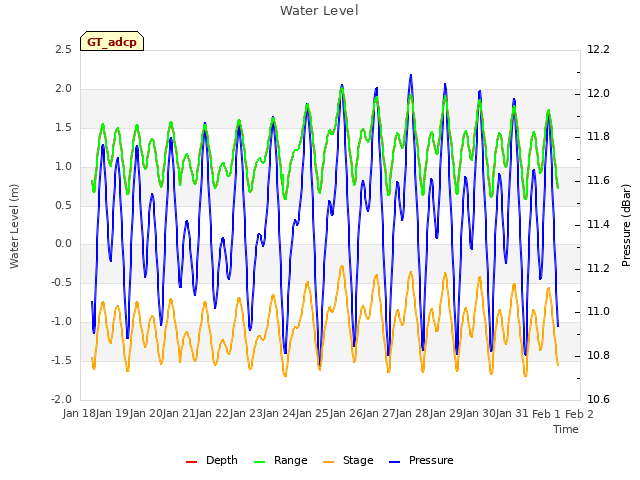Click the Jan 24 tick label
The width and height of the screenshot is (640, 480).
pyautogui.click(x=280, y=414)
